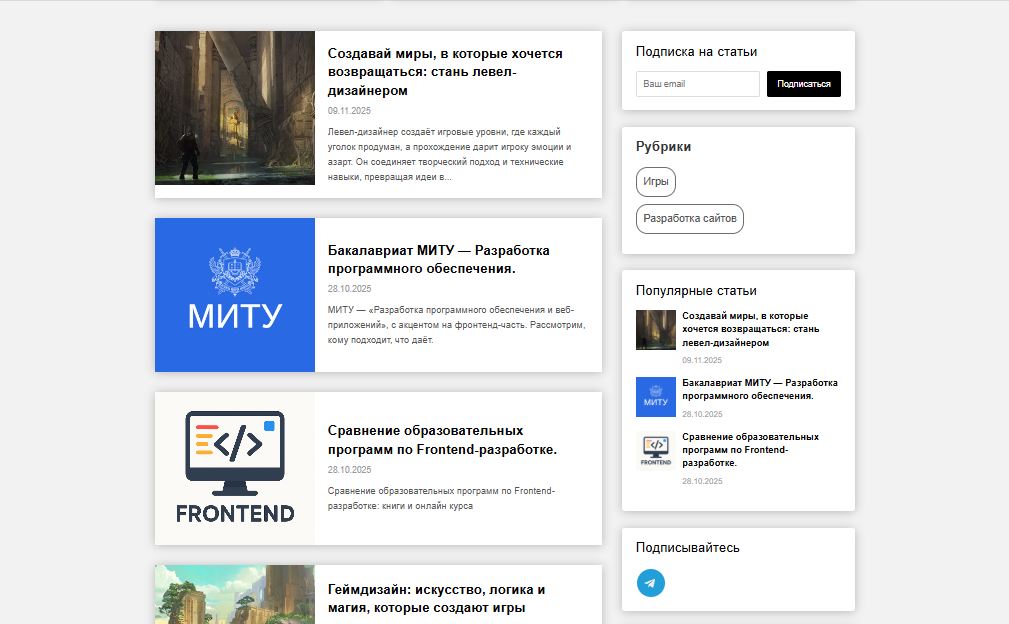Open popular list link Сравнение образовательных программ

click(750, 450)
